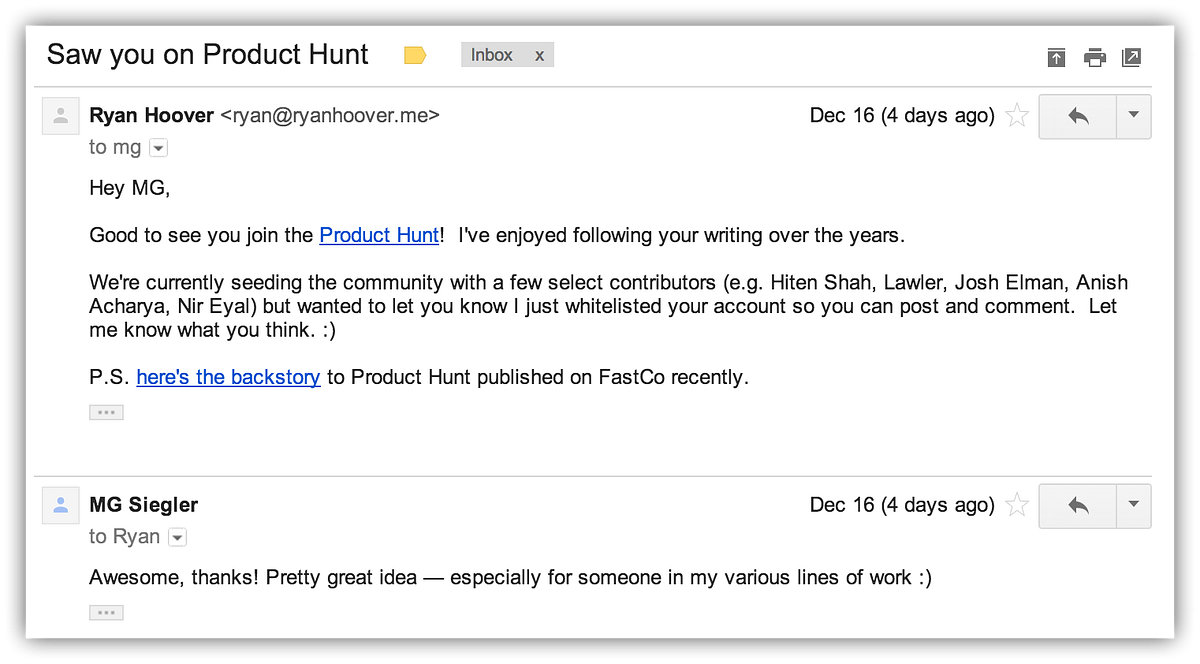Click the yellow importance label marker
The height and width of the screenshot is (664, 1200).
[415, 56]
